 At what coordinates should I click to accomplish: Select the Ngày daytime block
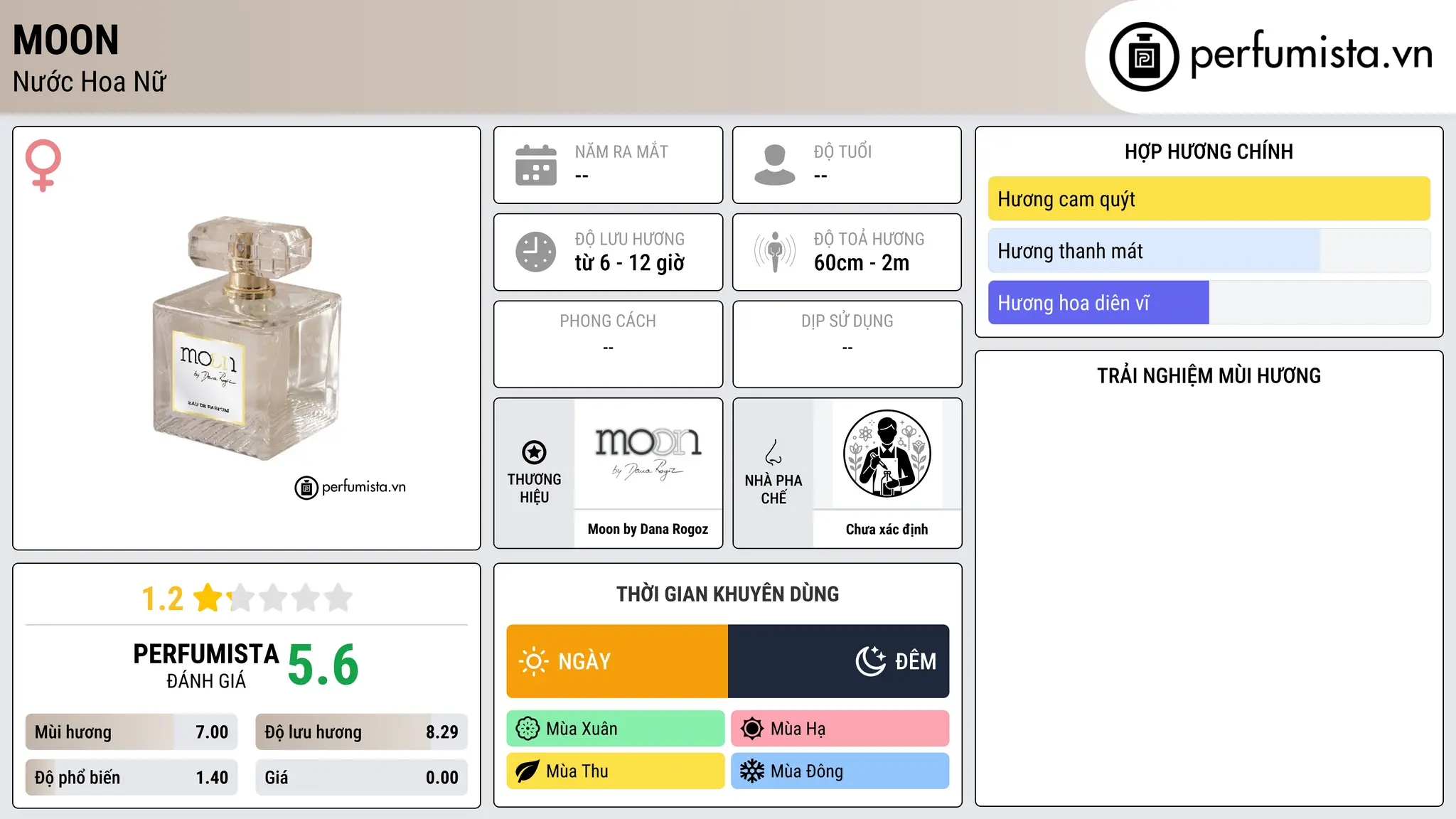coord(617,661)
